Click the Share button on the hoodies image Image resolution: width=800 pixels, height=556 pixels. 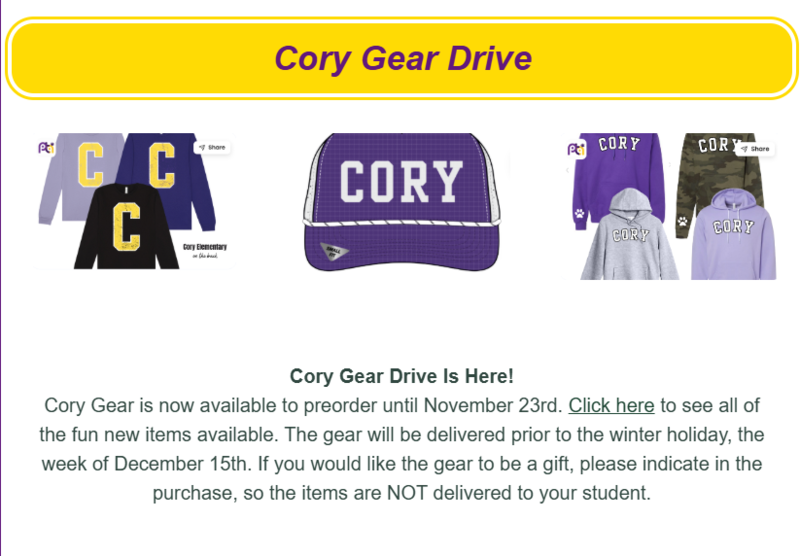click(755, 149)
